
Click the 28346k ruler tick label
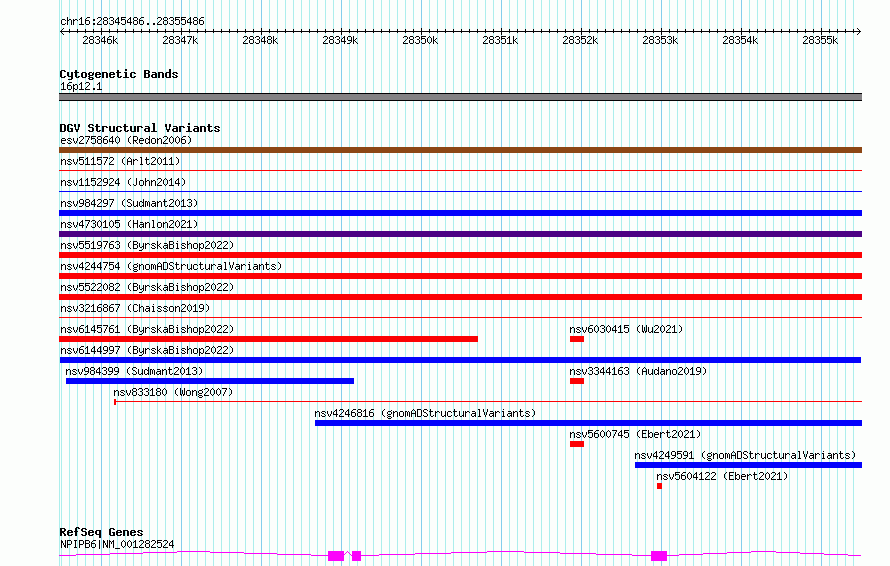pyautogui.click(x=100, y=40)
